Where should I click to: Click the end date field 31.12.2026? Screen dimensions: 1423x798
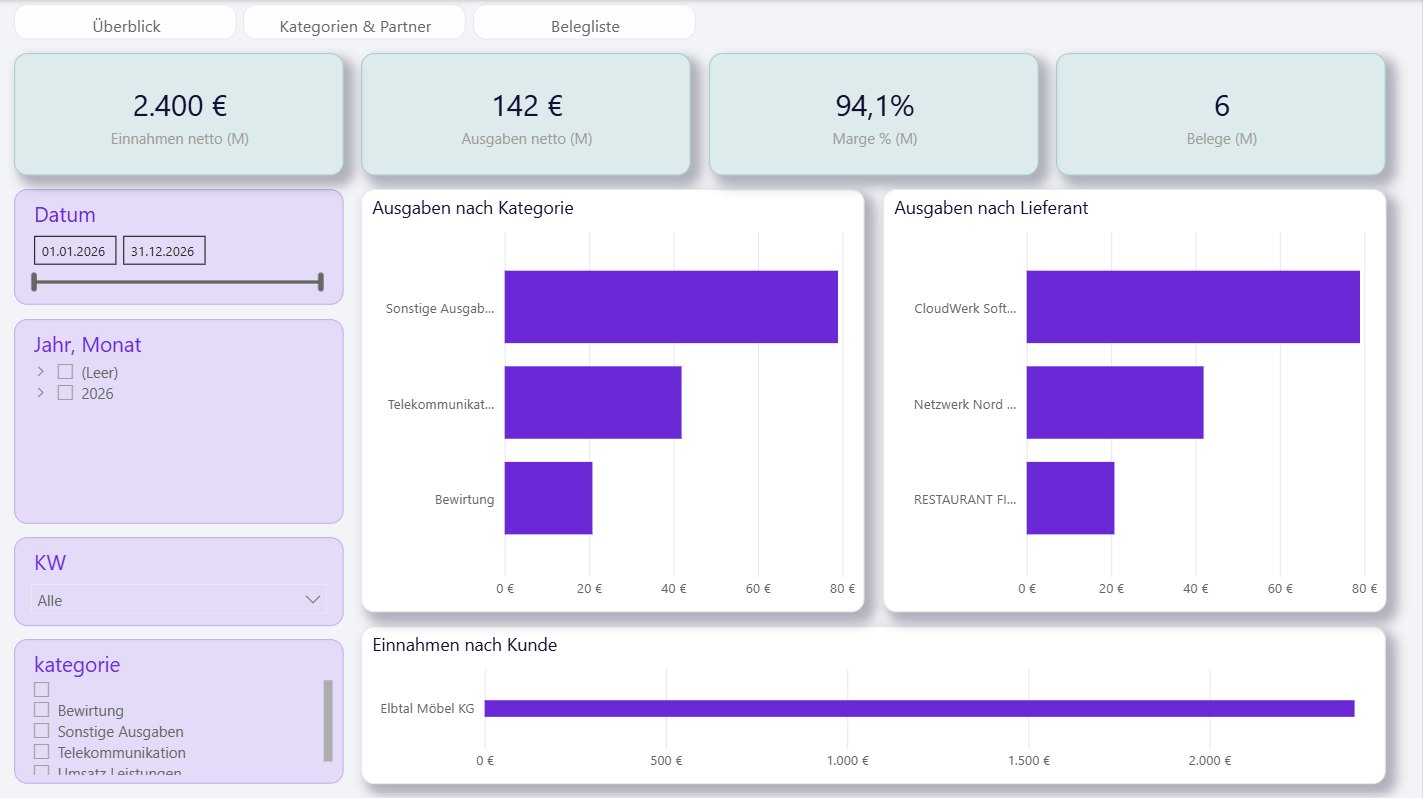[x=164, y=251]
